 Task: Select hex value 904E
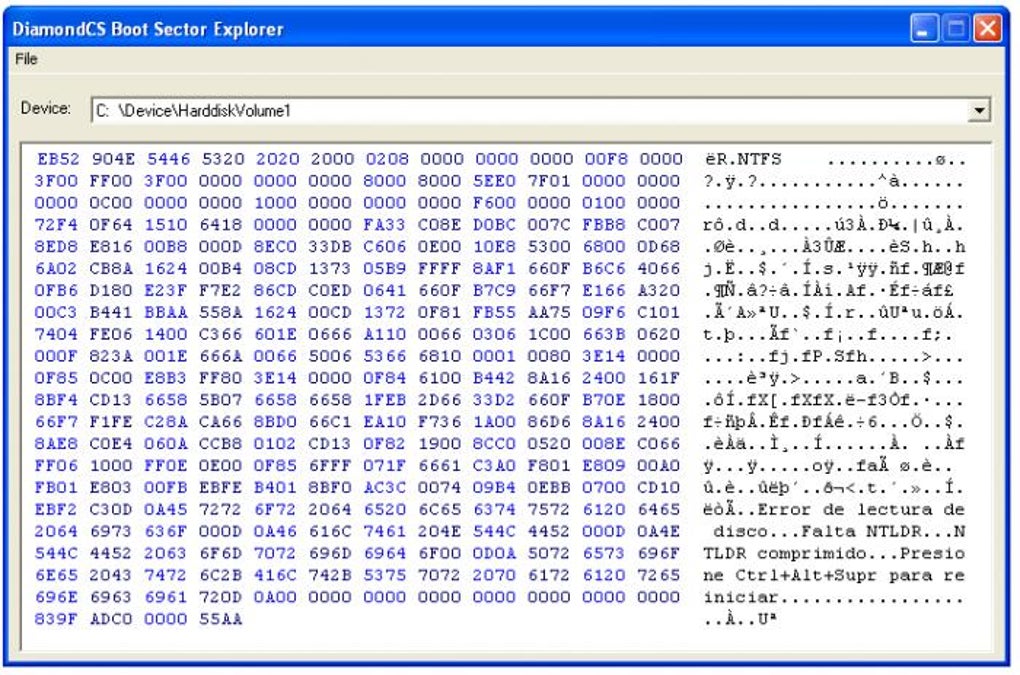[113, 159]
